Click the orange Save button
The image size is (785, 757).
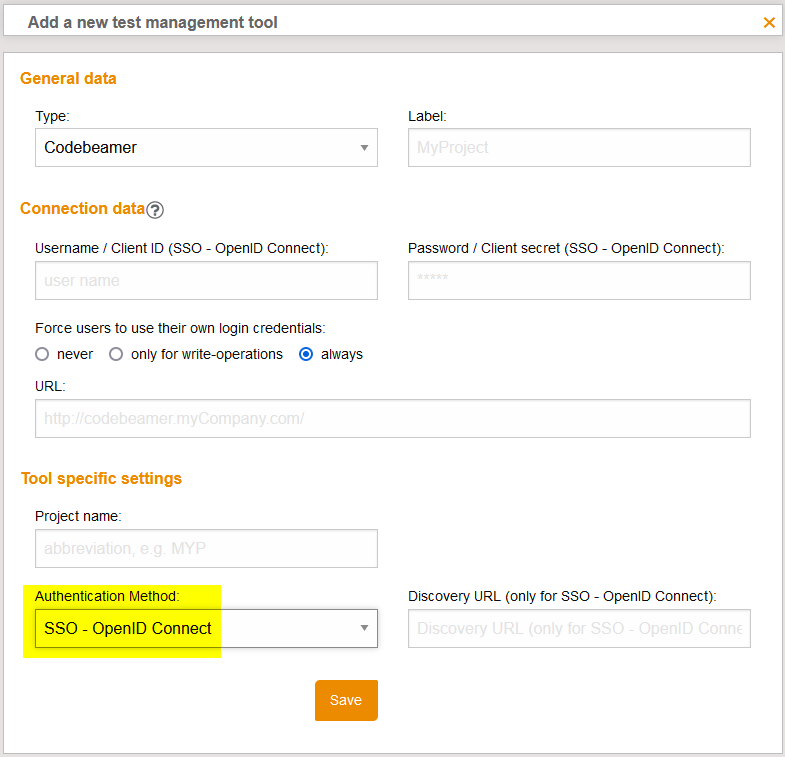coord(346,700)
